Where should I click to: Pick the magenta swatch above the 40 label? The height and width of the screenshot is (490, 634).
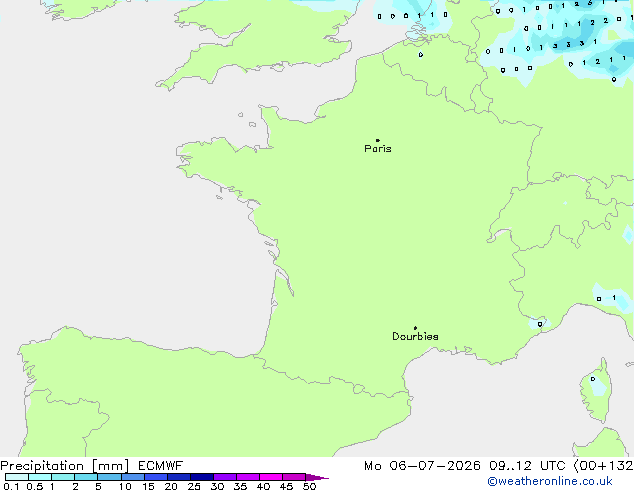pyautogui.click(x=271, y=477)
